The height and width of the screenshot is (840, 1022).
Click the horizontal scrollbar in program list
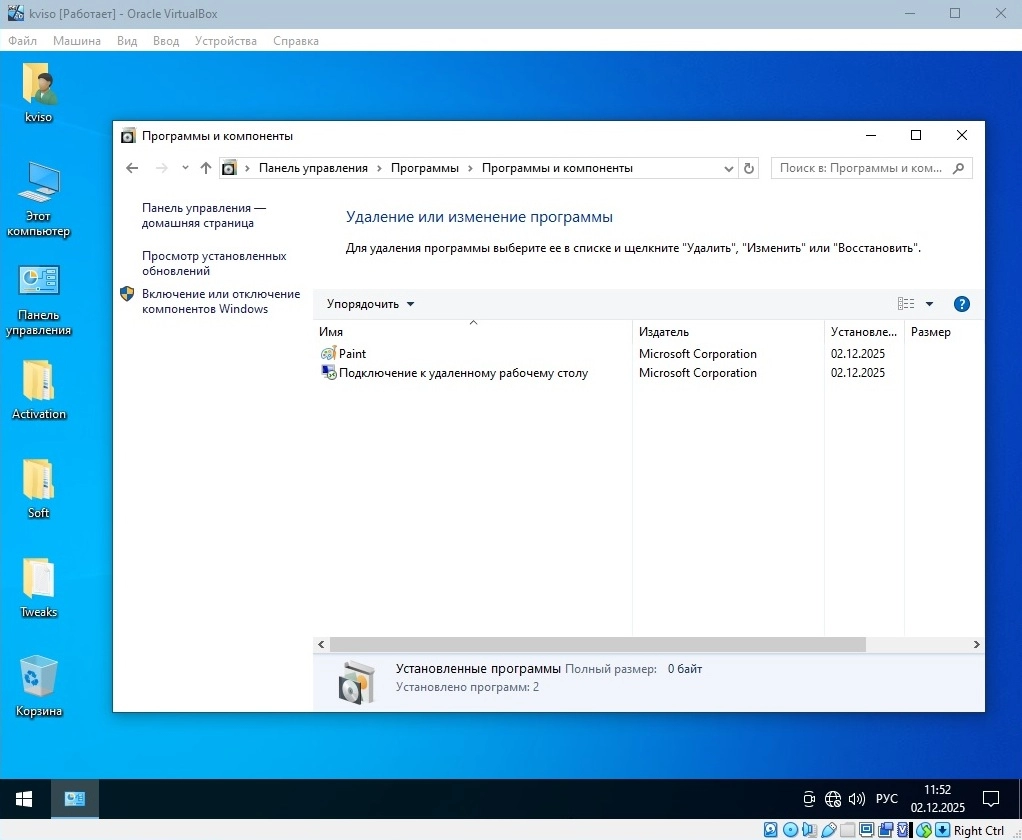pos(597,645)
